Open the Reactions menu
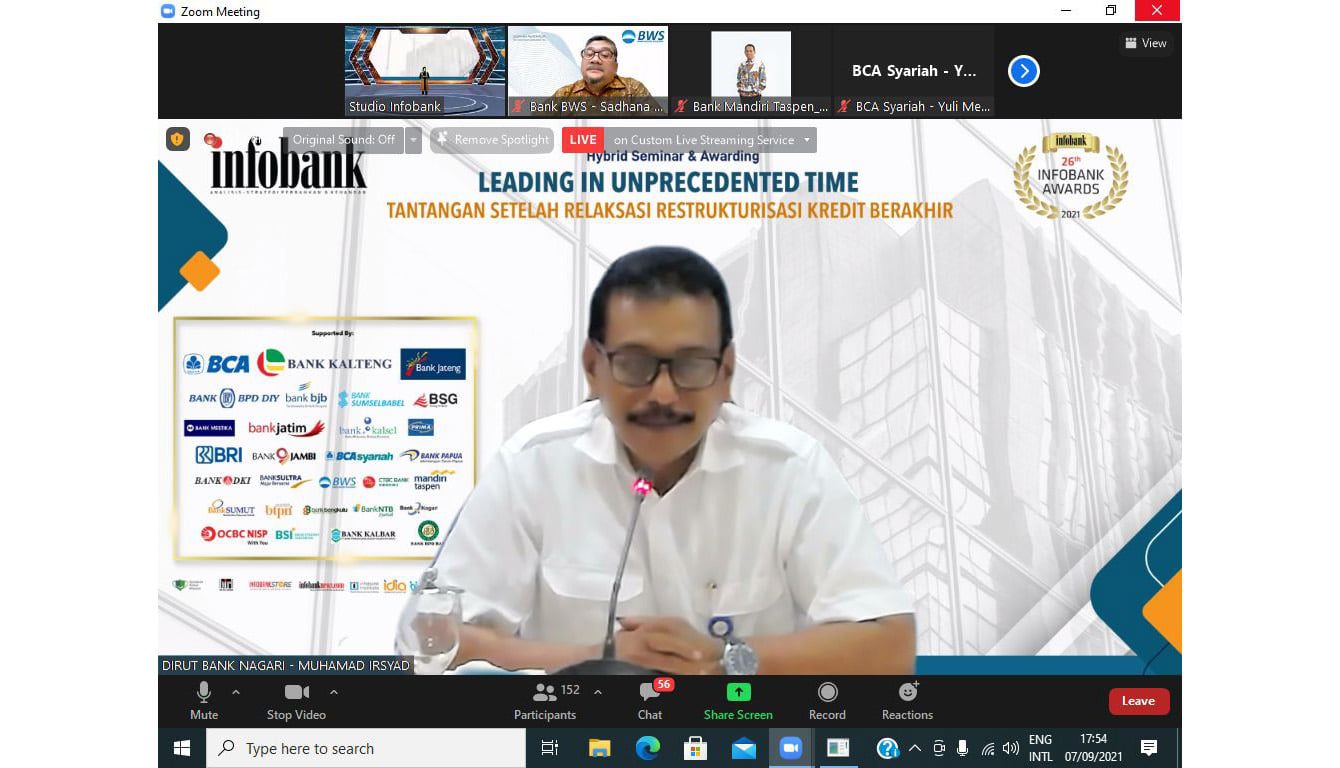Image resolution: width=1340 pixels, height=768 pixels. (x=907, y=699)
